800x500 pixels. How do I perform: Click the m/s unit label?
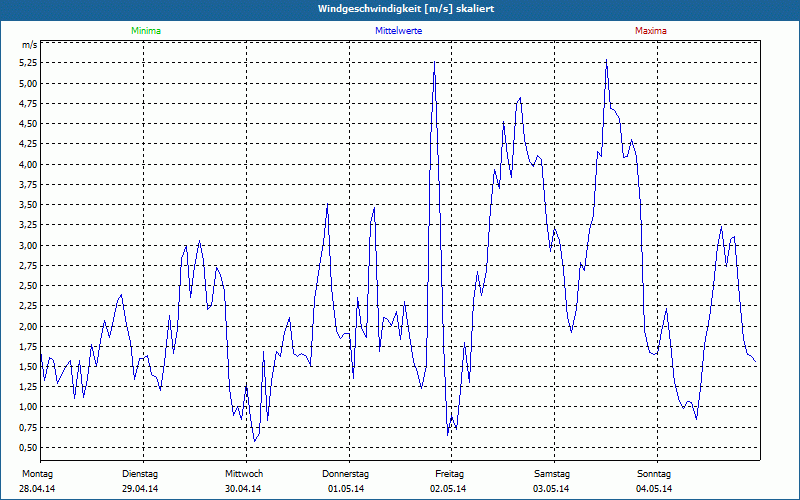tap(30, 45)
